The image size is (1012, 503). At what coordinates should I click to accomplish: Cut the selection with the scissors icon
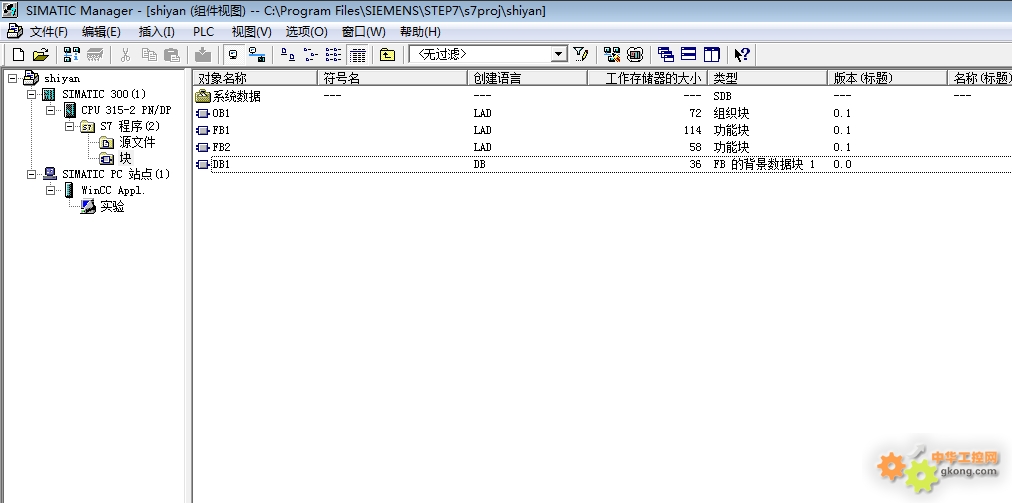tap(126, 55)
